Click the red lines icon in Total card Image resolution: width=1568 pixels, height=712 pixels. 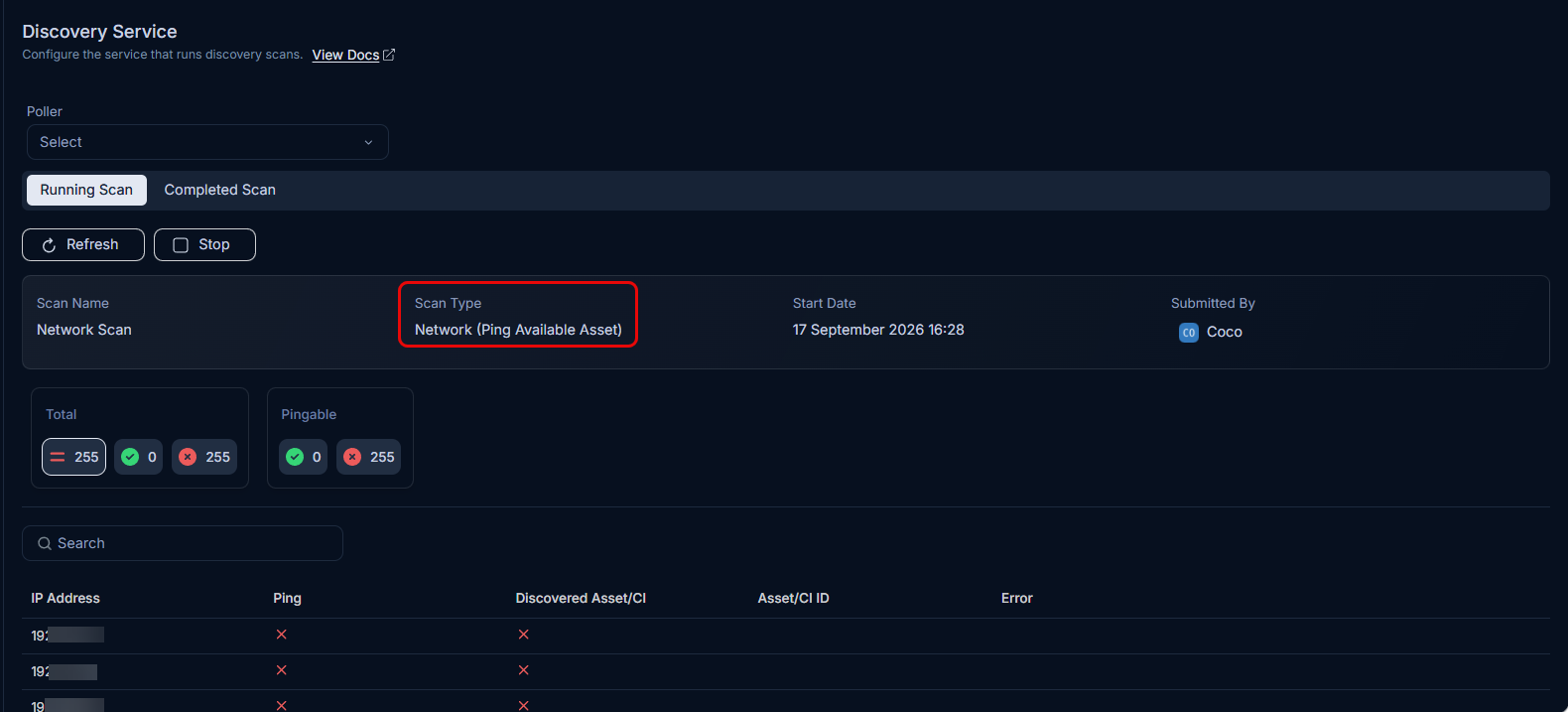[x=58, y=457]
